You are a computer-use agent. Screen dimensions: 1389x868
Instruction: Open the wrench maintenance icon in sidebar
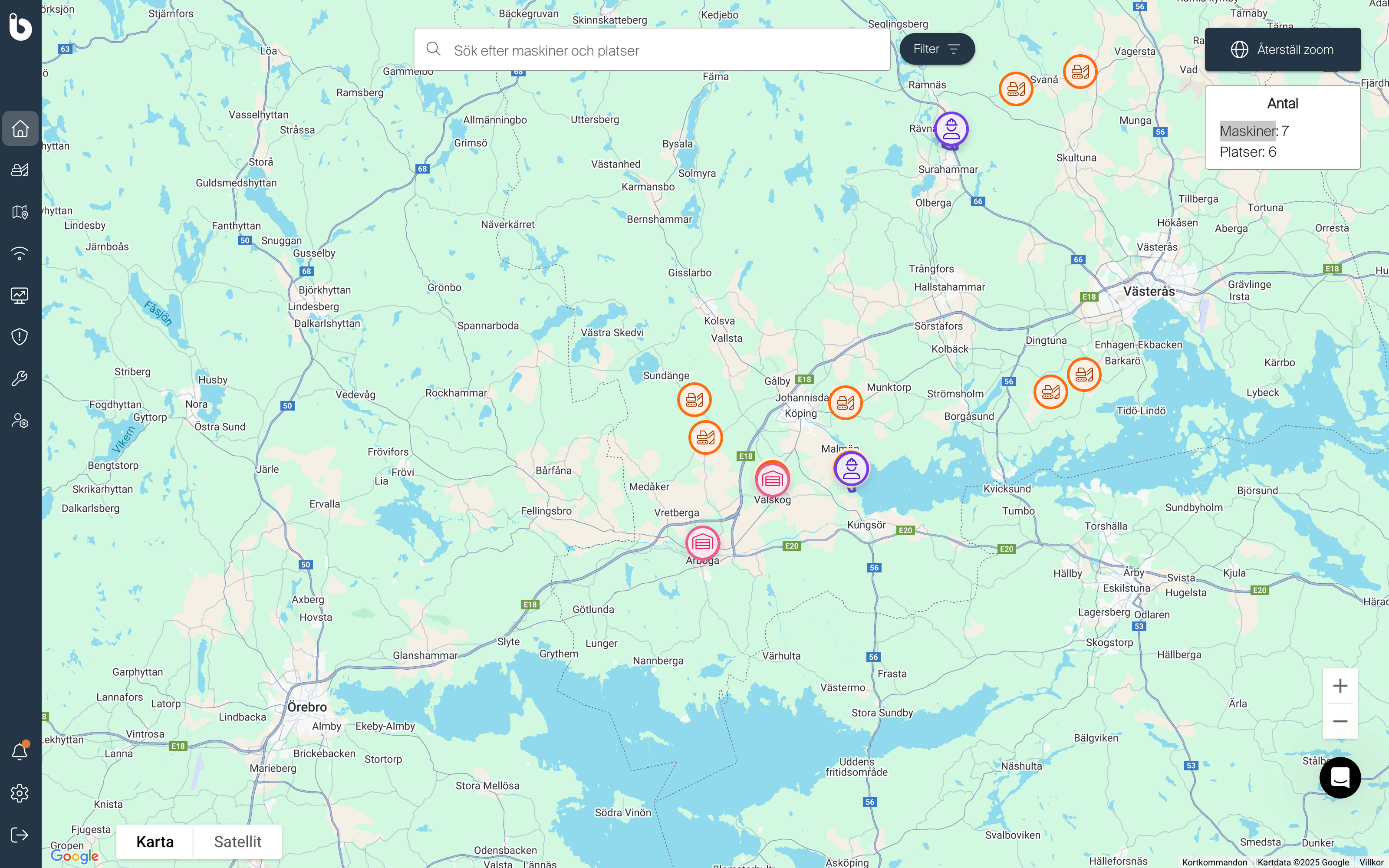(x=20, y=378)
